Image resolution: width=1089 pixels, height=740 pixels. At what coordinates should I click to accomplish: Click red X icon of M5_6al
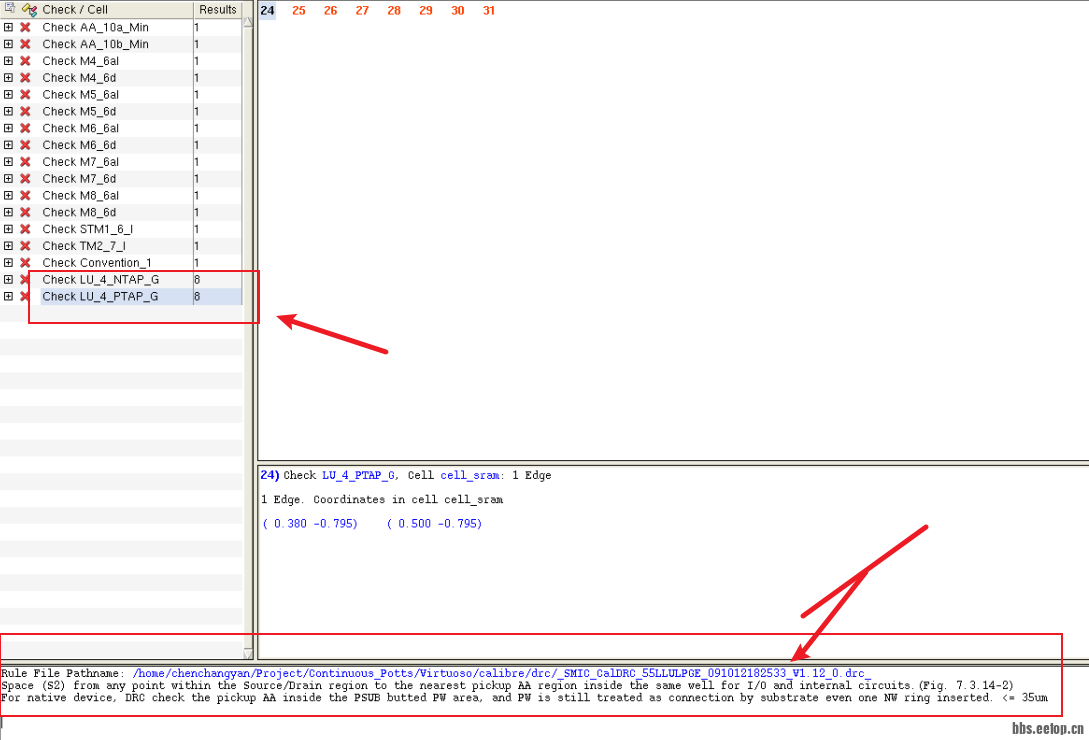[x=25, y=94]
